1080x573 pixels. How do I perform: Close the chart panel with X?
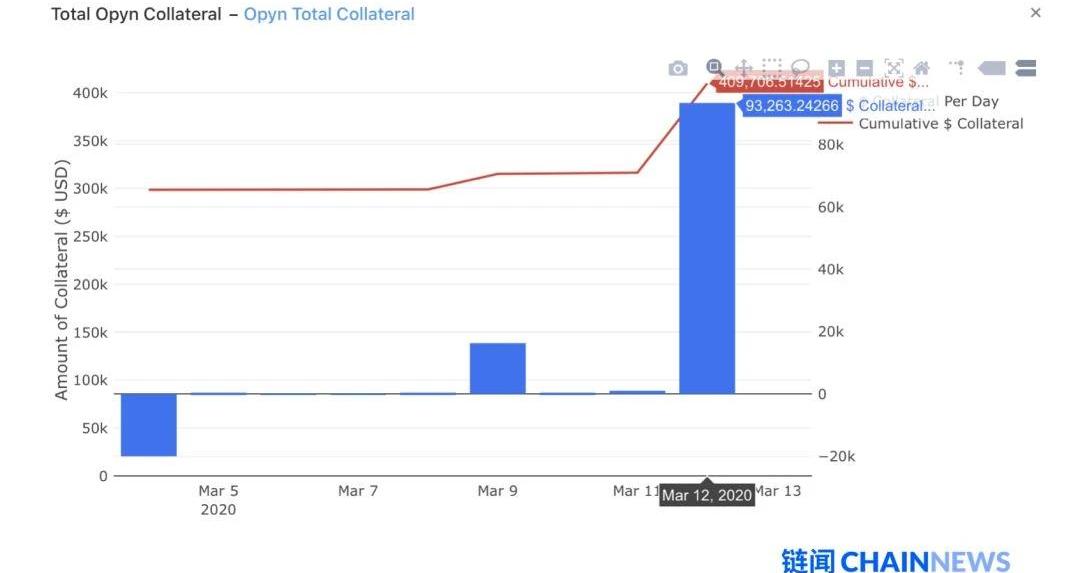(1036, 13)
